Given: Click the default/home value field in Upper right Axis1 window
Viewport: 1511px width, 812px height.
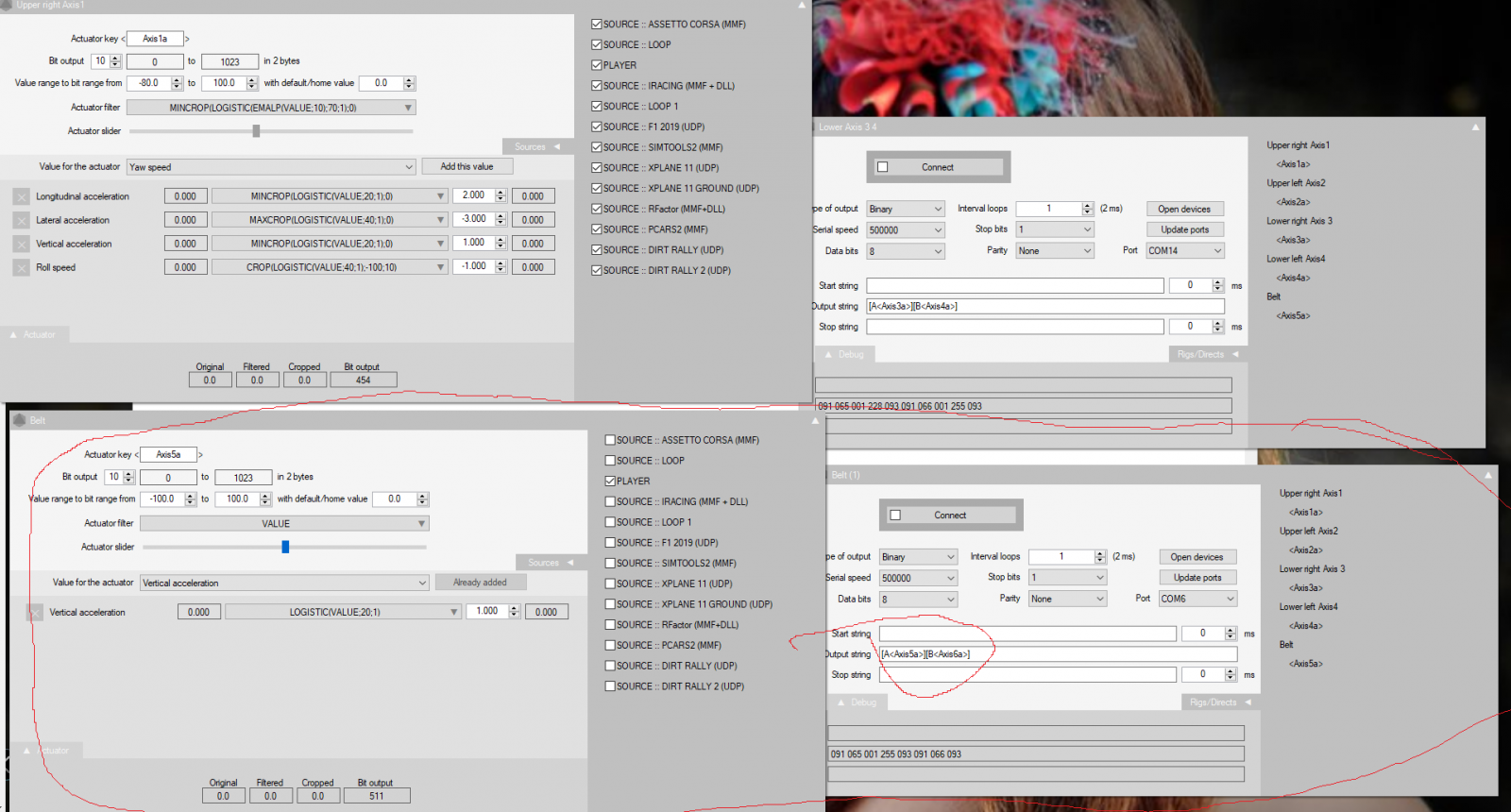Looking at the screenshot, I should (382, 83).
